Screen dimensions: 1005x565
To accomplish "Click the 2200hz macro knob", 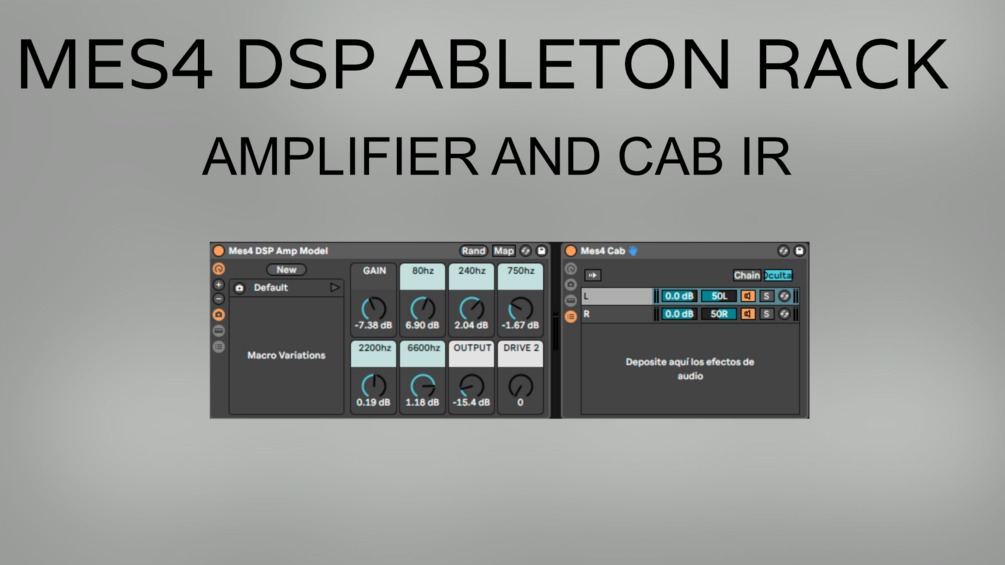I will click(374, 386).
